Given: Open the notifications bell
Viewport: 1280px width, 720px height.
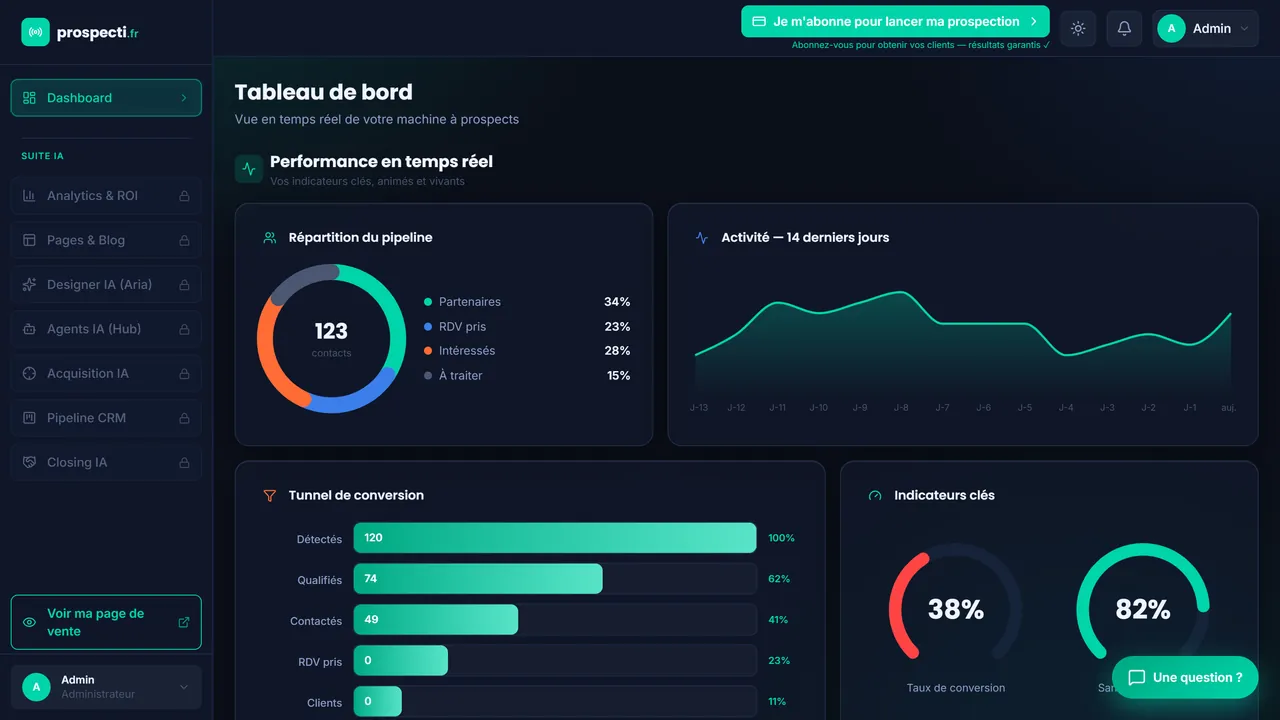Looking at the screenshot, I should point(1124,28).
